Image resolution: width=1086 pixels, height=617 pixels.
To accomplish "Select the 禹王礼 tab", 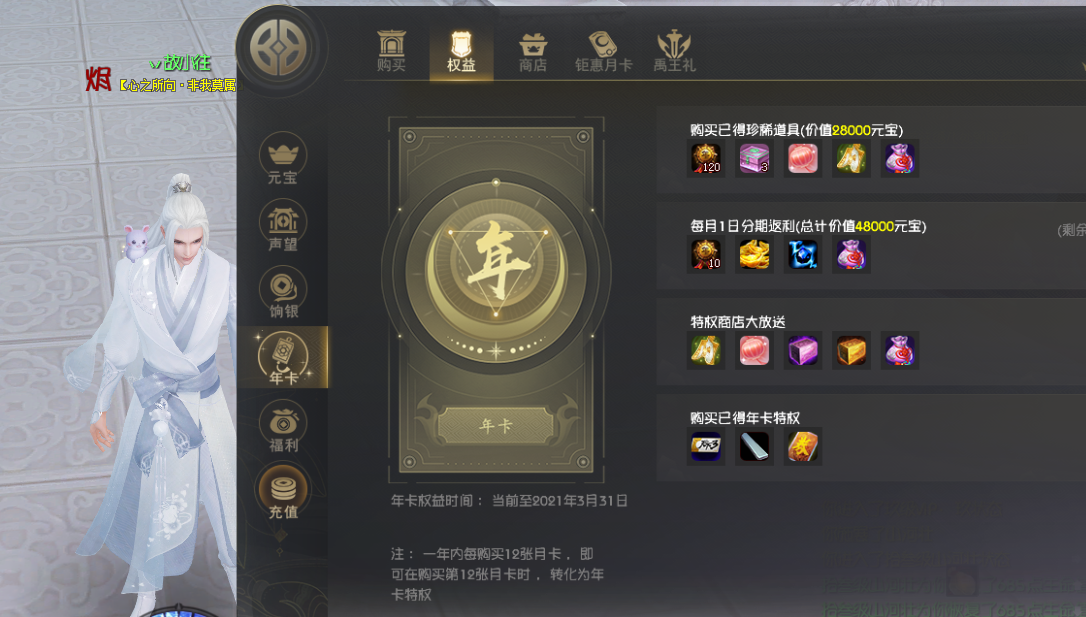I will point(674,52).
